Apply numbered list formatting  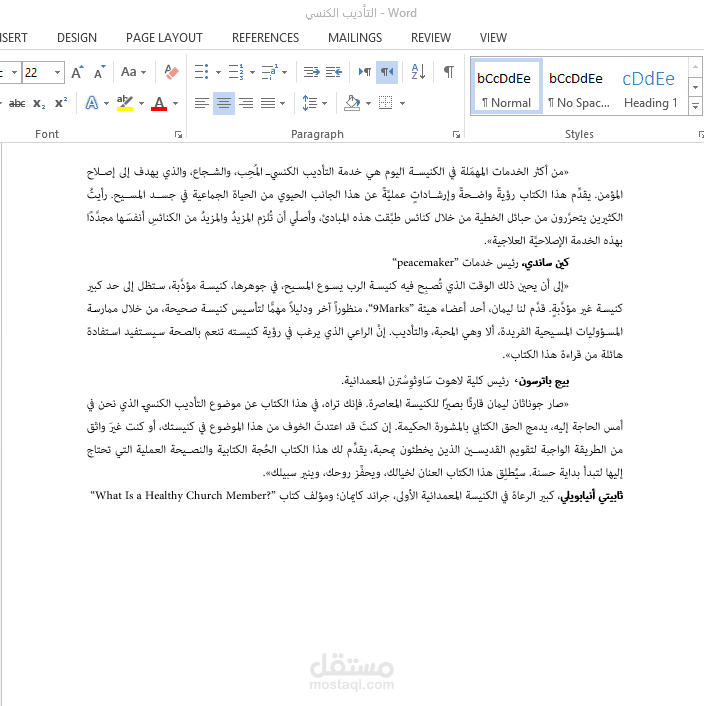click(236, 72)
